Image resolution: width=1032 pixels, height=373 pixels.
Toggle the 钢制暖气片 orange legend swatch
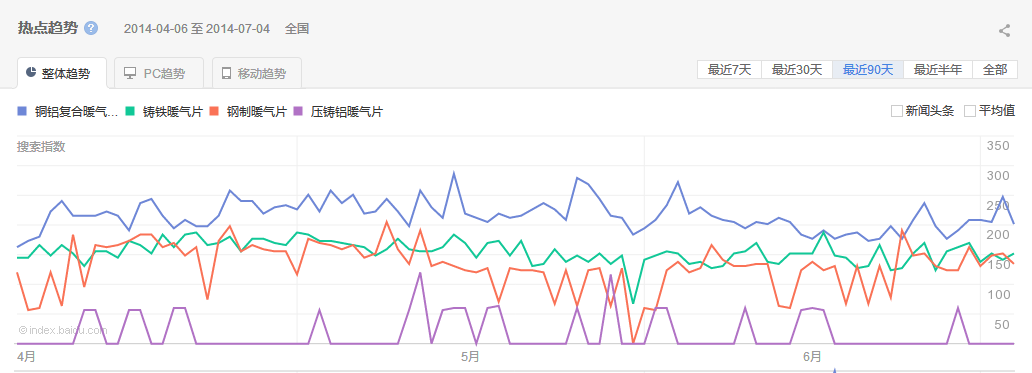click(215, 111)
